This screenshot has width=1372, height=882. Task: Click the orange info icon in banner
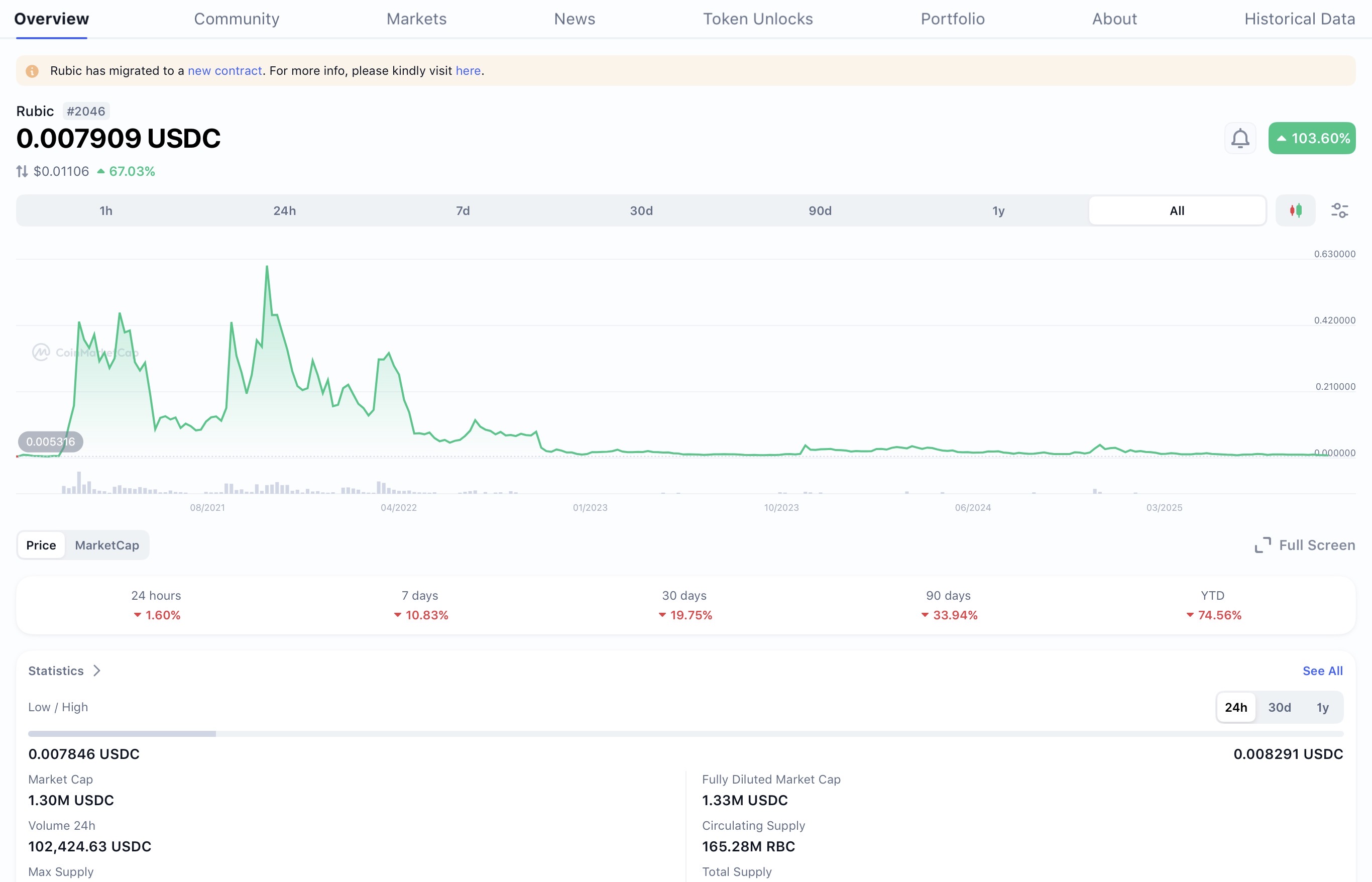tap(32, 71)
